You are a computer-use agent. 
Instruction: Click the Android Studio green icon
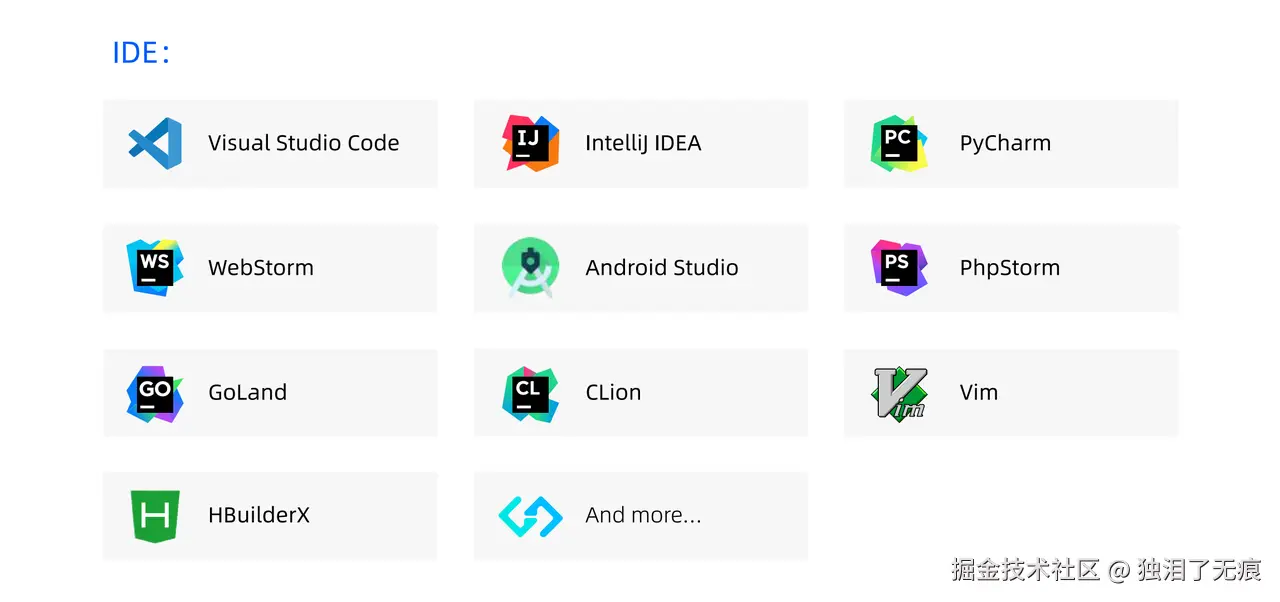(x=530, y=267)
